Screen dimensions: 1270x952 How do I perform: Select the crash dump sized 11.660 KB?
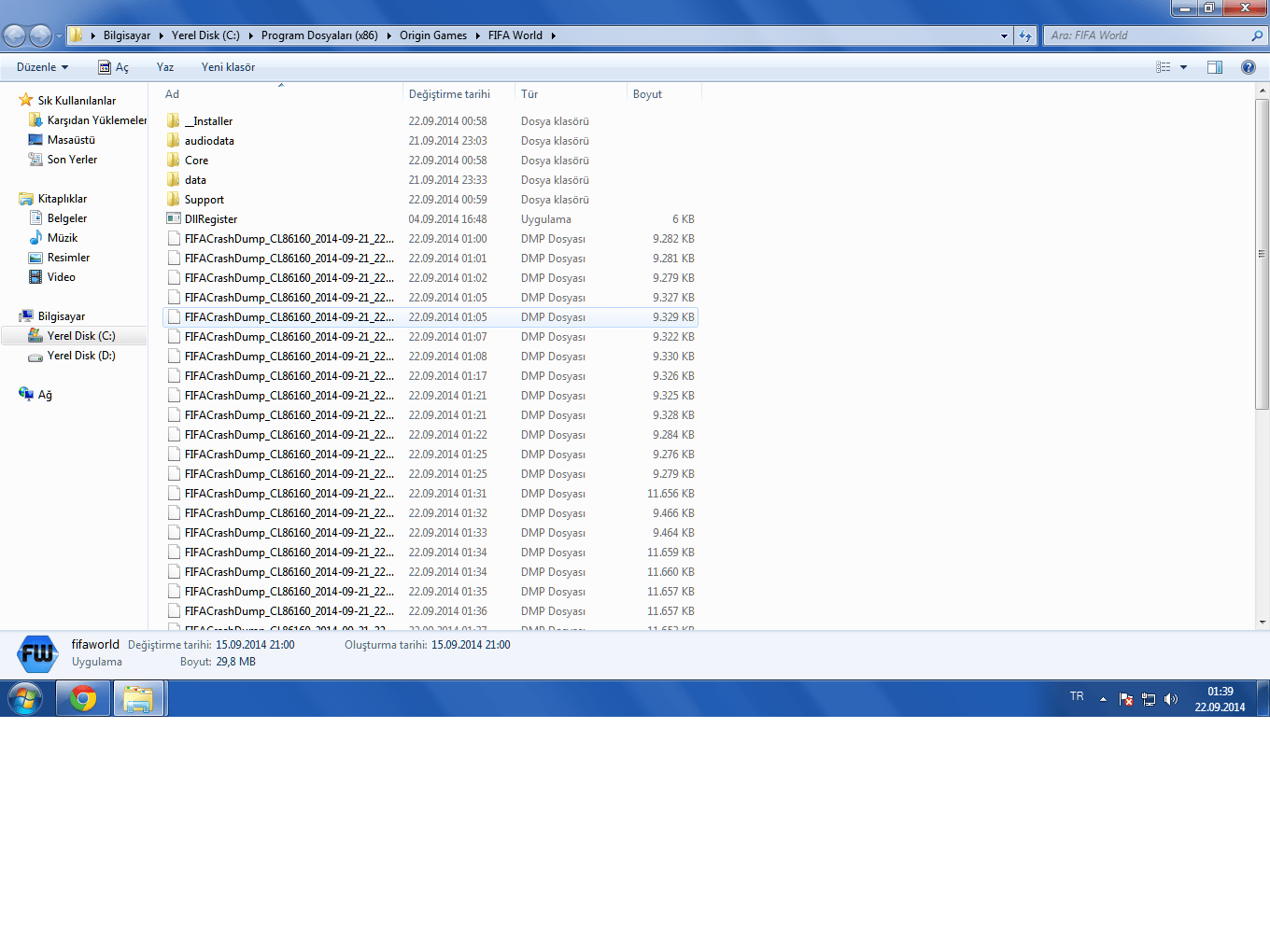430,572
